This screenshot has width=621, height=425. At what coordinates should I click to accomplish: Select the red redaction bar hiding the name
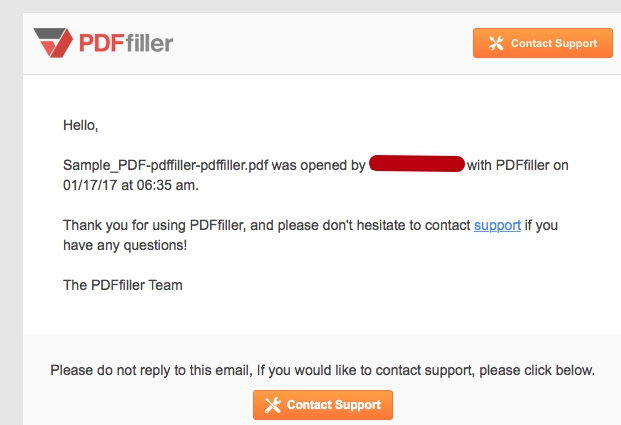point(417,164)
